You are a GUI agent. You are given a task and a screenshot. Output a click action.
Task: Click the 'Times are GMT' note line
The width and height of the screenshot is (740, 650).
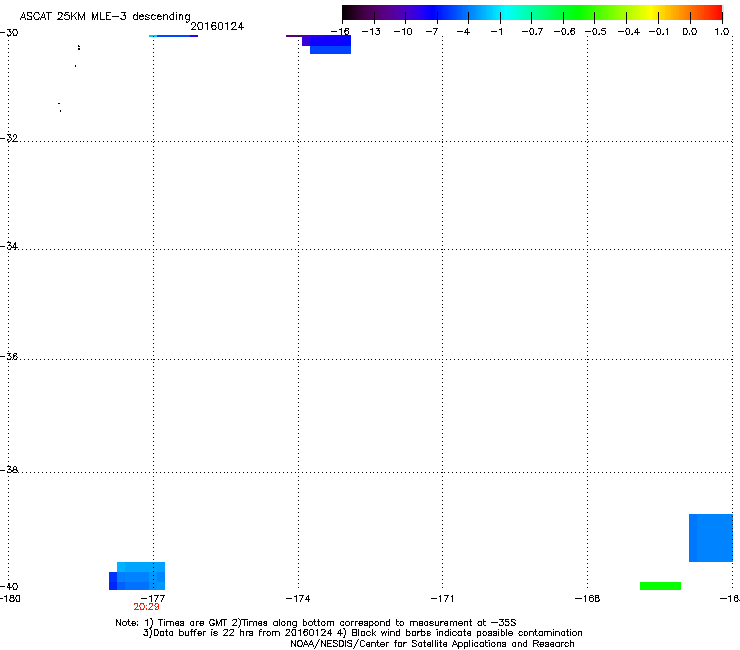[316, 623]
